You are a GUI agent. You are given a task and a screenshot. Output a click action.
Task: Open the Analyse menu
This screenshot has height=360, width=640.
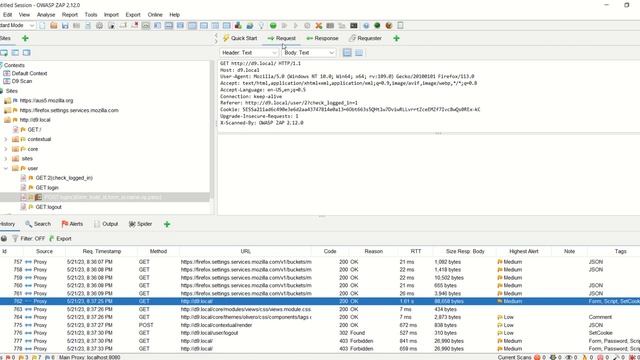click(x=46, y=15)
